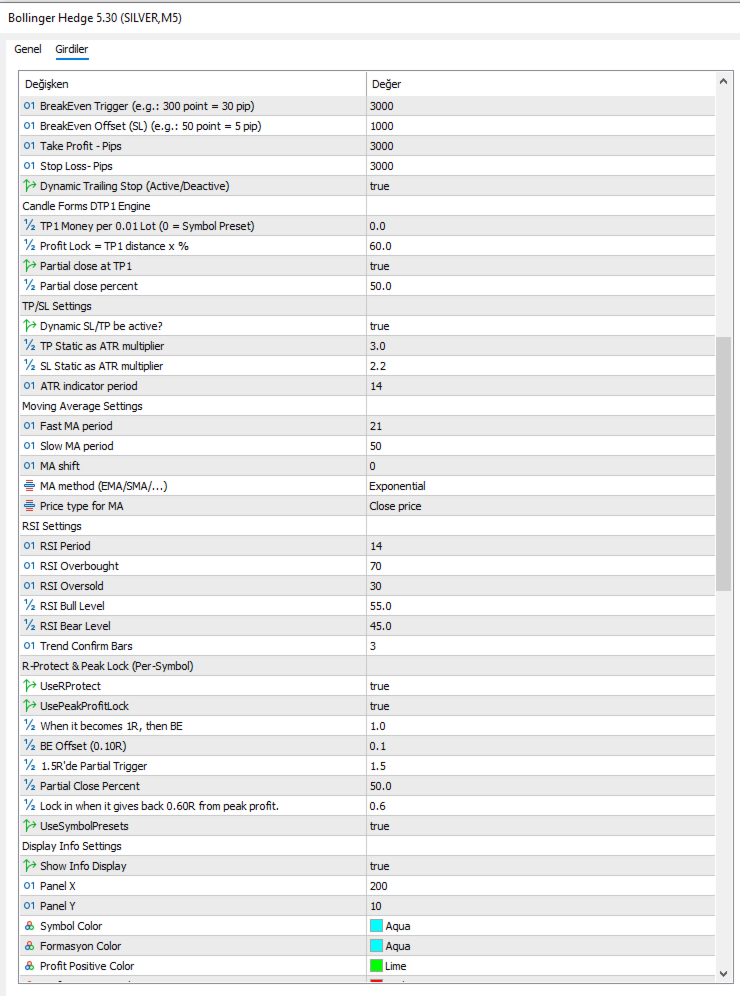Click the integer icon beside RSI Overbought

29,566
